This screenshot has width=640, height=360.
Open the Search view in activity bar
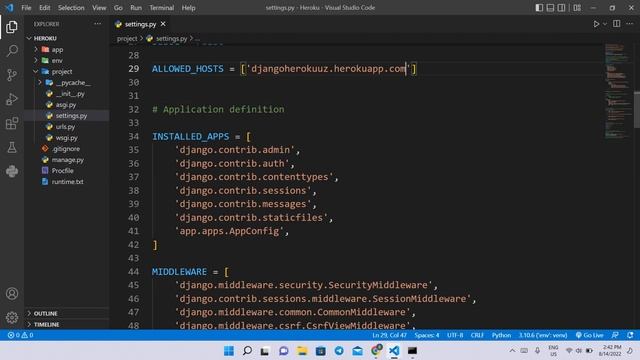tap(12, 51)
